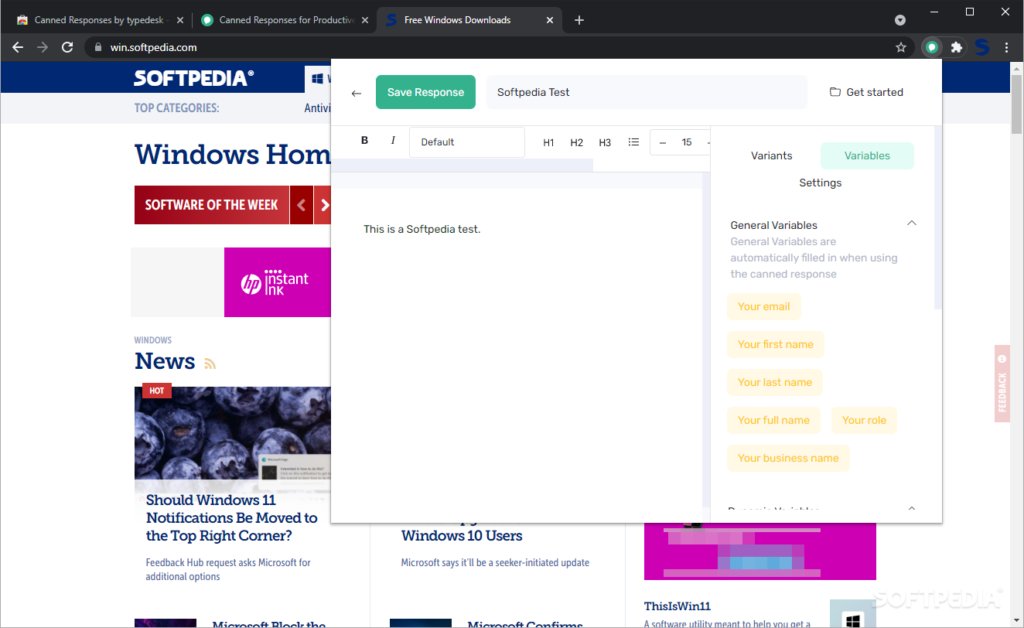Open the Default font style dropdown
Viewport: 1024px width, 628px height.
point(467,142)
